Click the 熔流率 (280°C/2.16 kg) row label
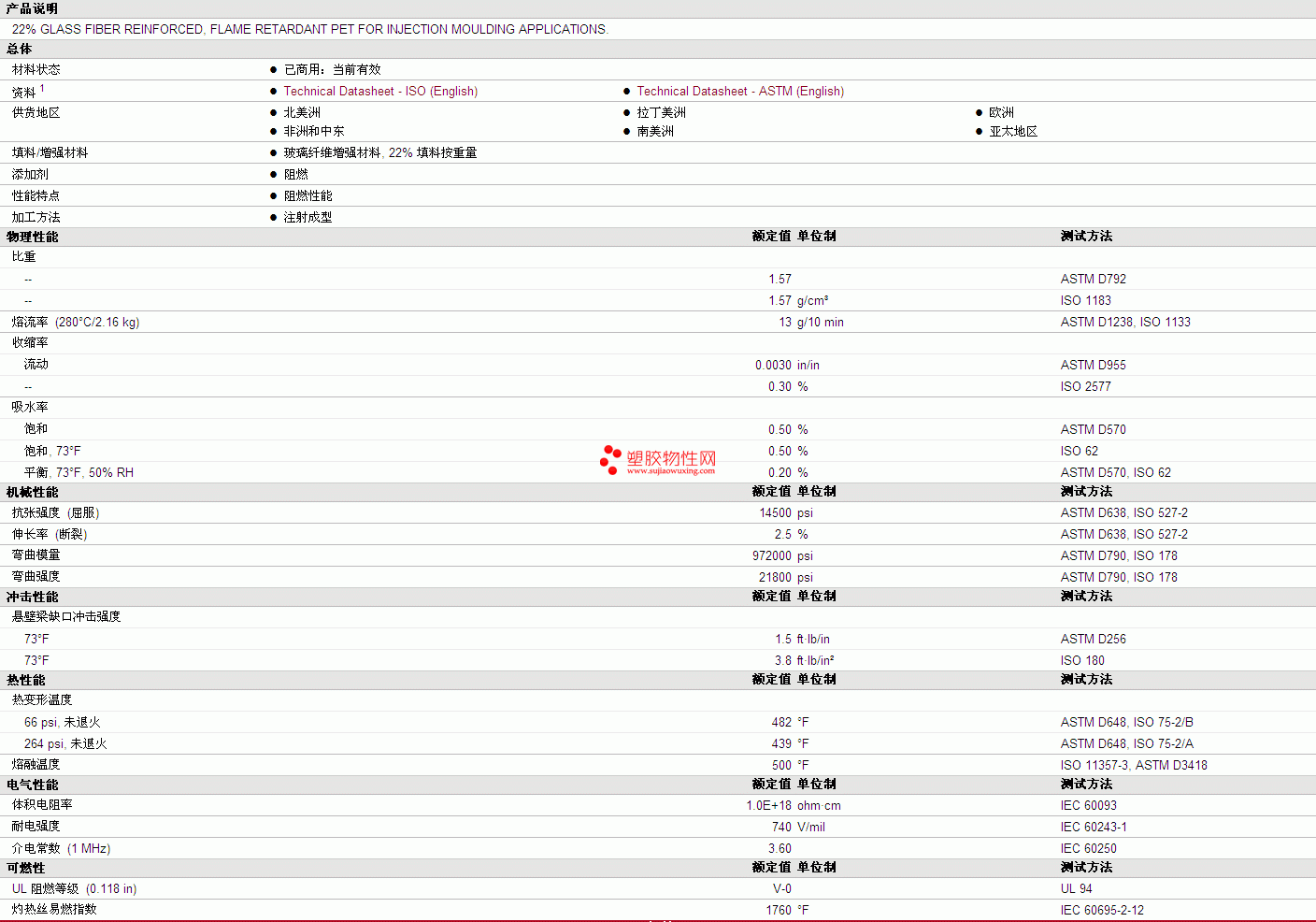The height and width of the screenshot is (922, 1316). [x=76, y=322]
